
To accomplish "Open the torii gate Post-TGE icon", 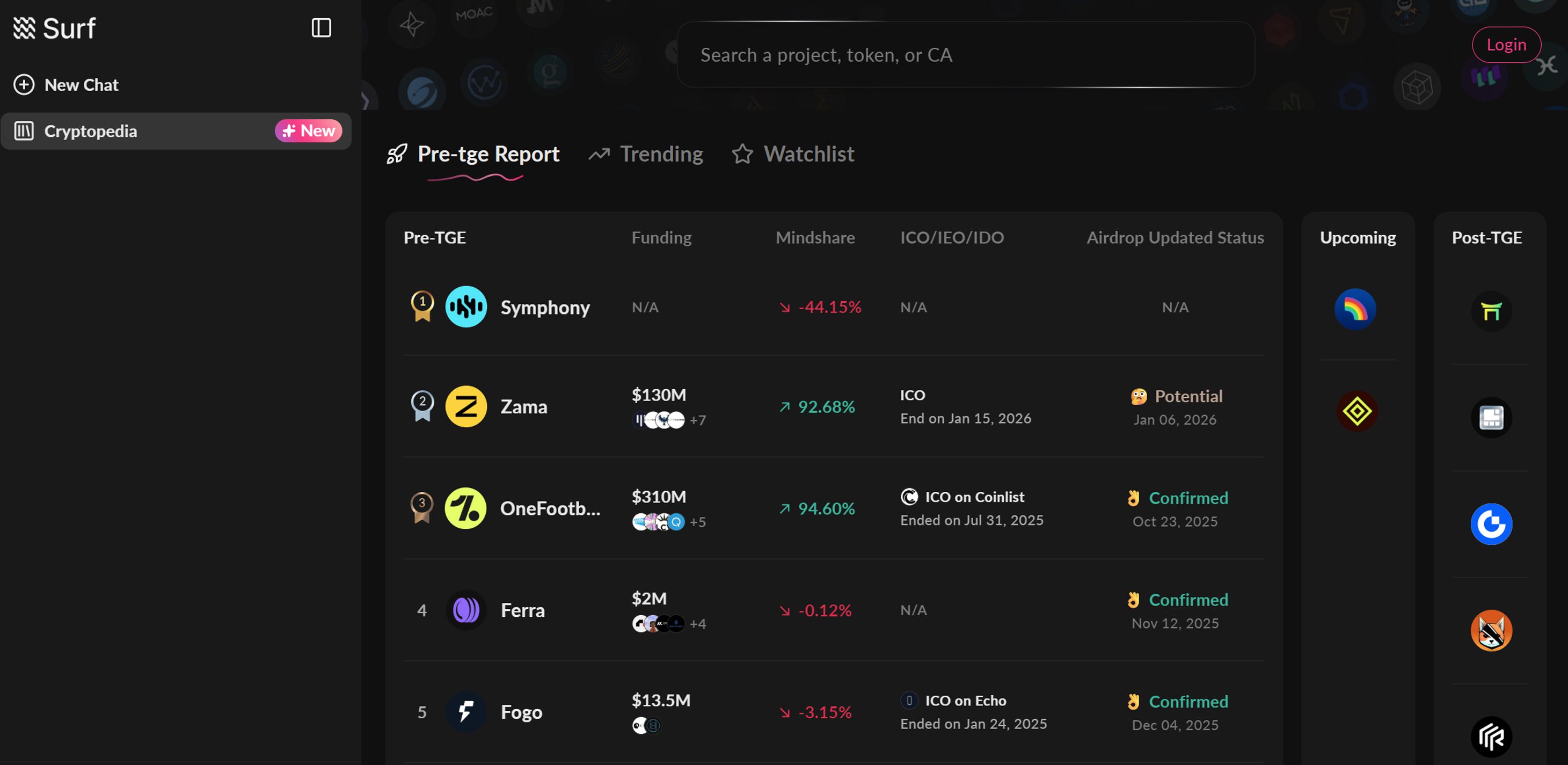I will click(1491, 311).
